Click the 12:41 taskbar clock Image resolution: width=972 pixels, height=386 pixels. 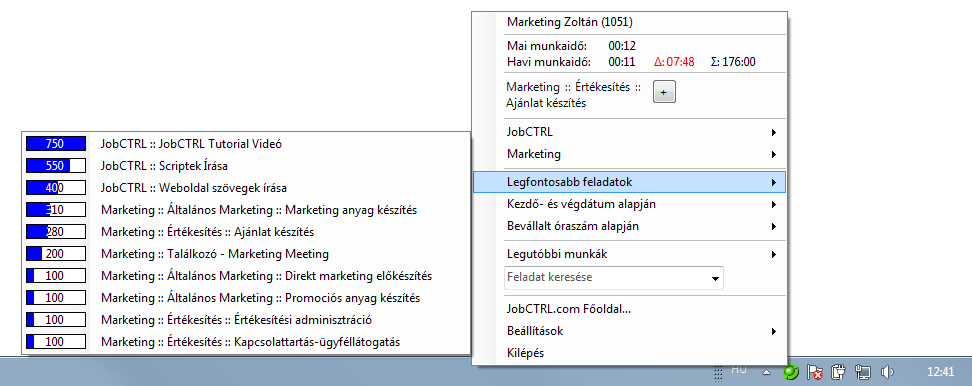[x=940, y=372]
